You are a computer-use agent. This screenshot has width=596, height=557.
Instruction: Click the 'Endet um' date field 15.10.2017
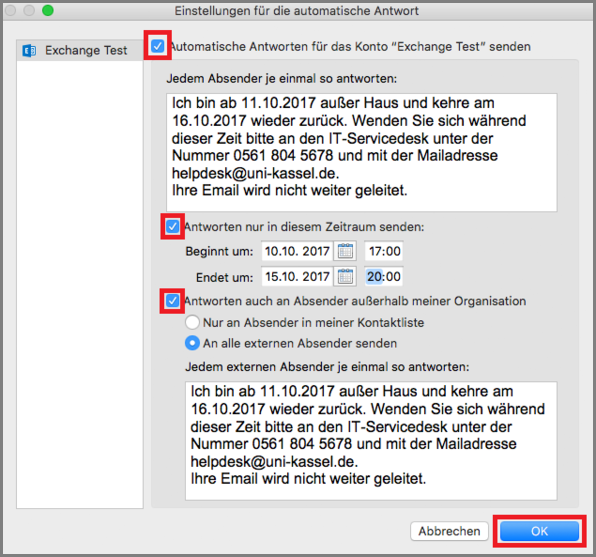click(297, 276)
